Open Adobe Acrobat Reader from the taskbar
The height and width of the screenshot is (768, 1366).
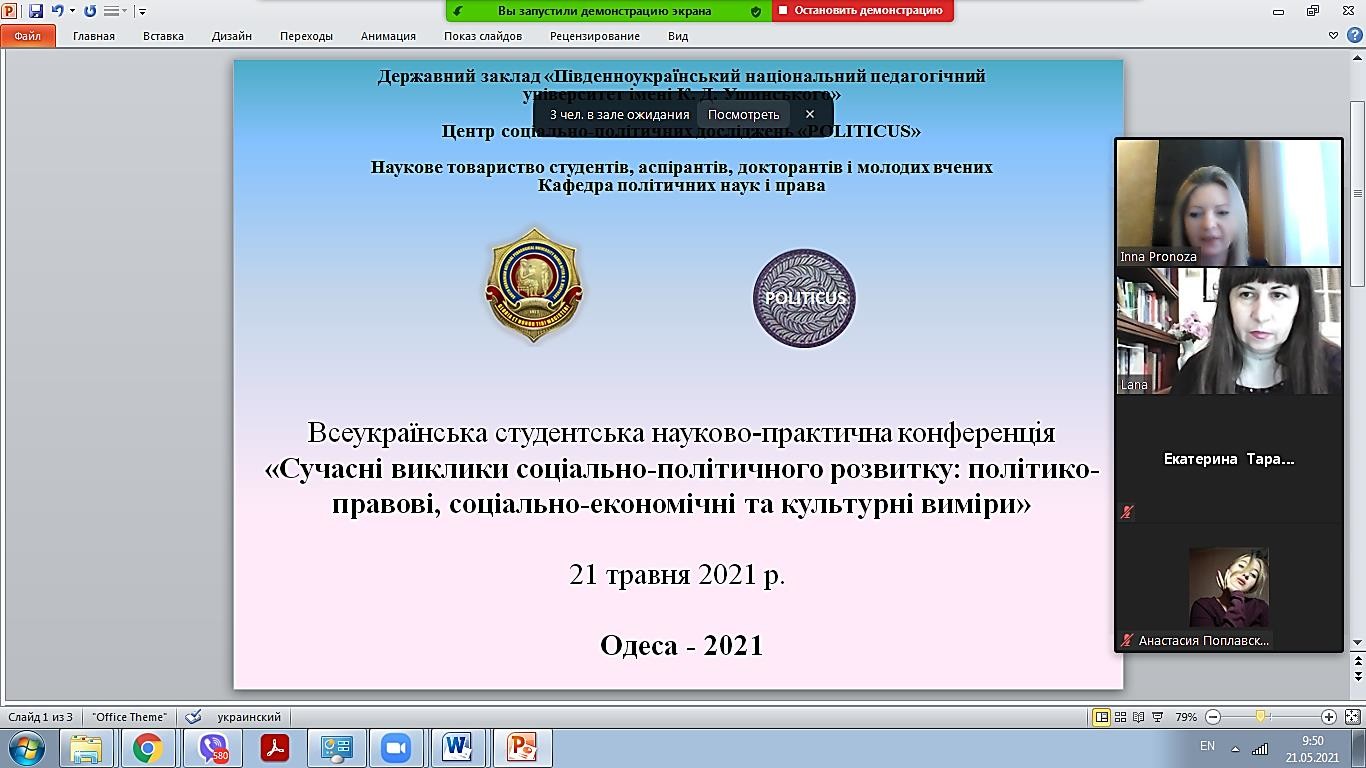274,748
